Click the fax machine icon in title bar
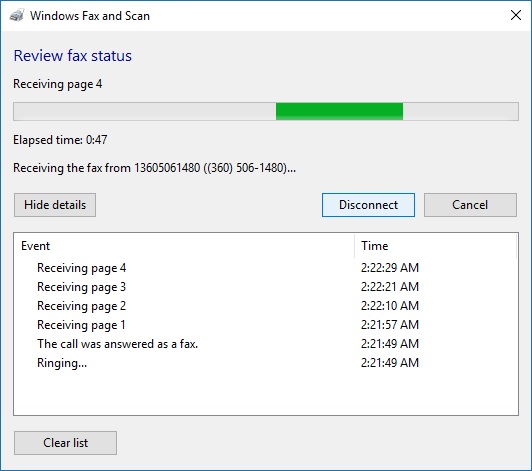 pyautogui.click(x=16, y=16)
